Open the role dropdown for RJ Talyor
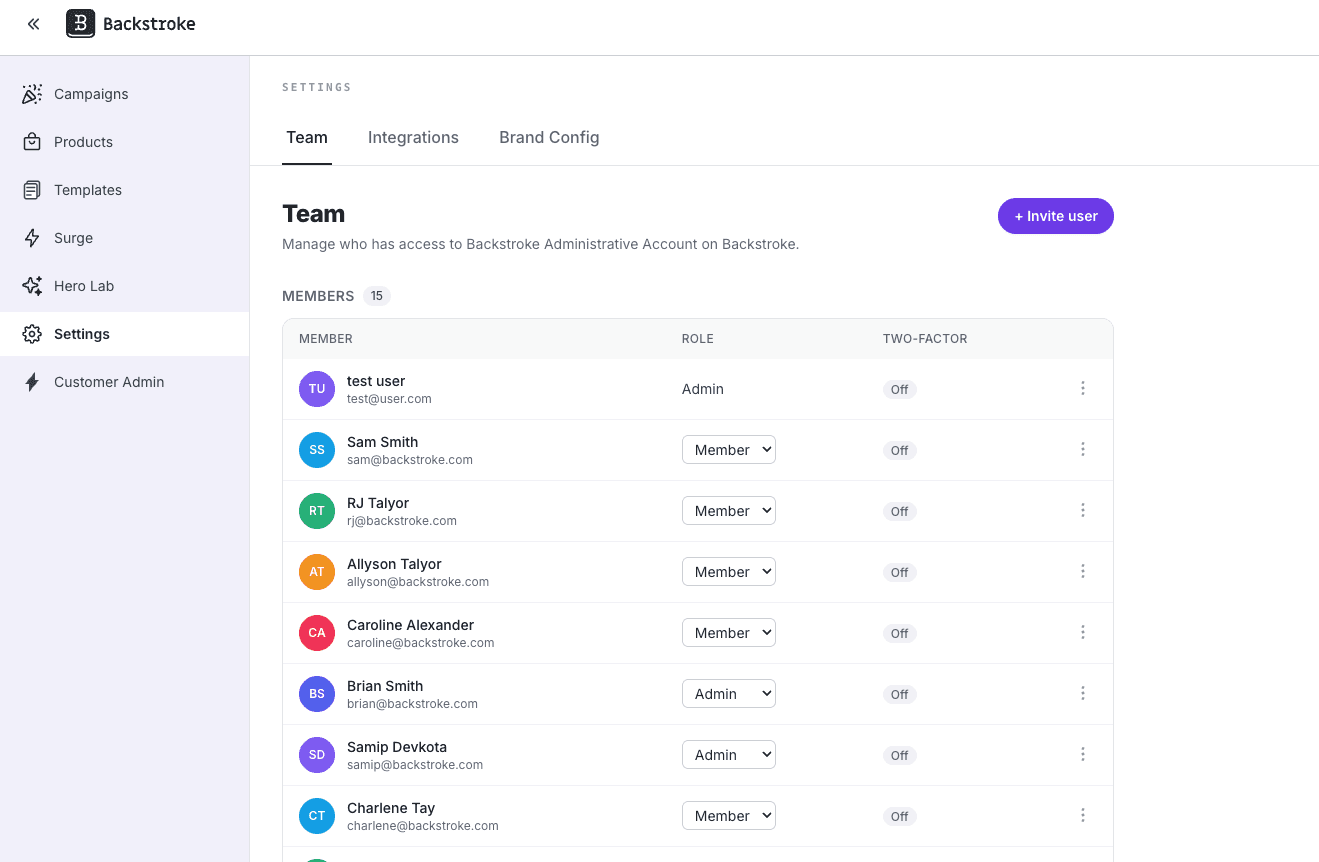1319x862 pixels. 729,511
